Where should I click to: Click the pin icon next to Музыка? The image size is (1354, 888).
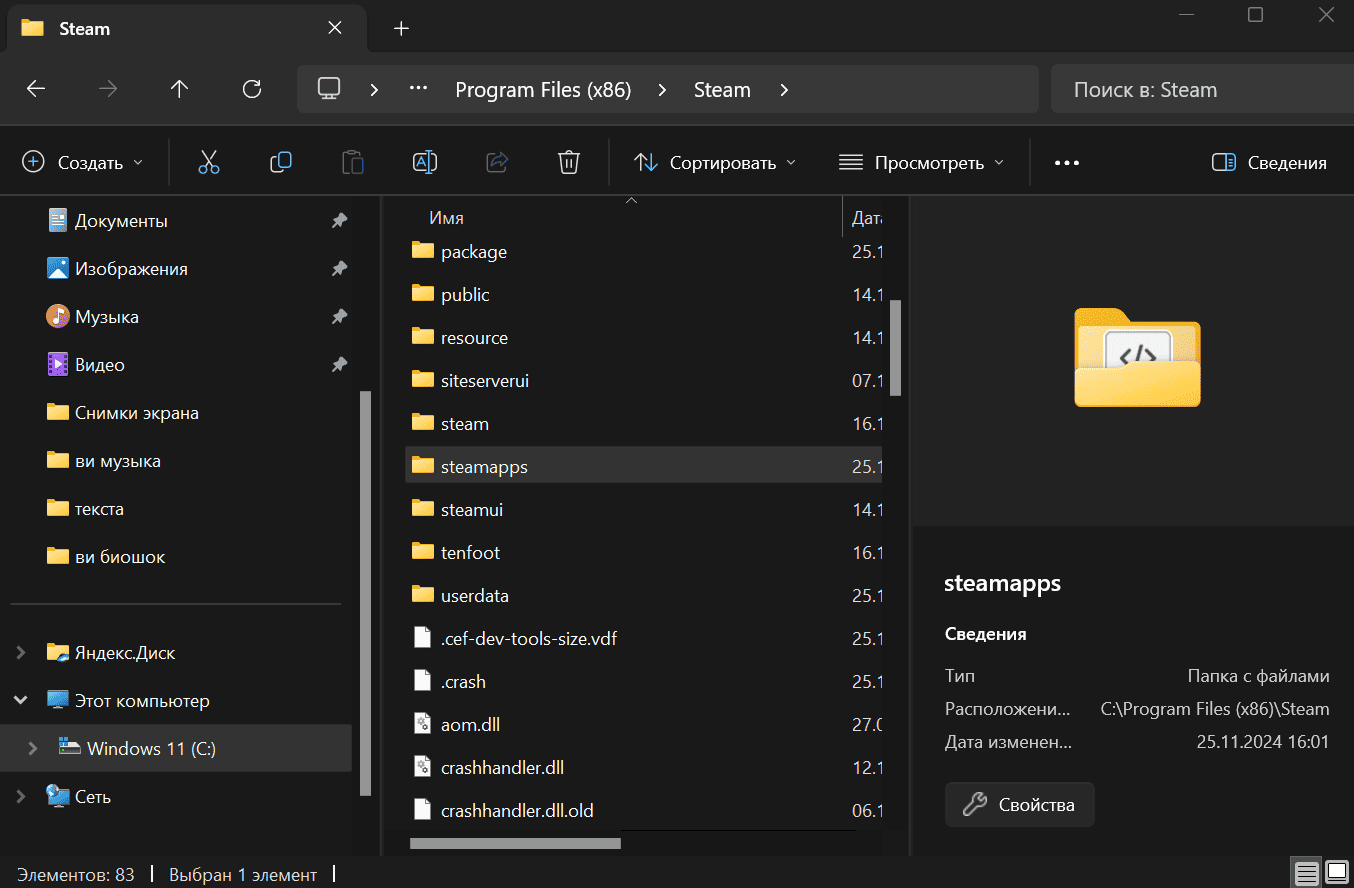click(339, 316)
